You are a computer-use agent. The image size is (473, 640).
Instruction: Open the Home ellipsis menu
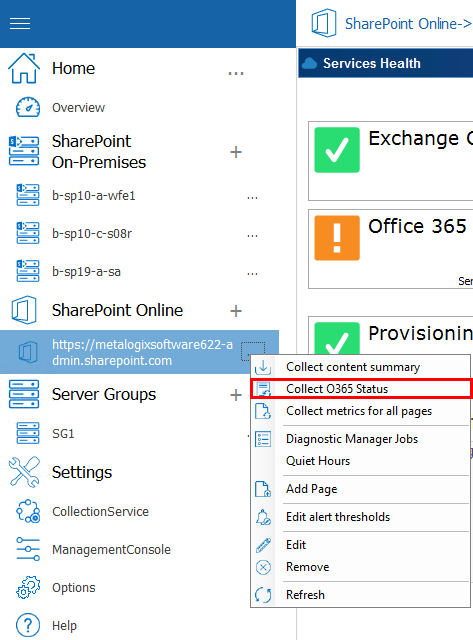tap(236, 73)
